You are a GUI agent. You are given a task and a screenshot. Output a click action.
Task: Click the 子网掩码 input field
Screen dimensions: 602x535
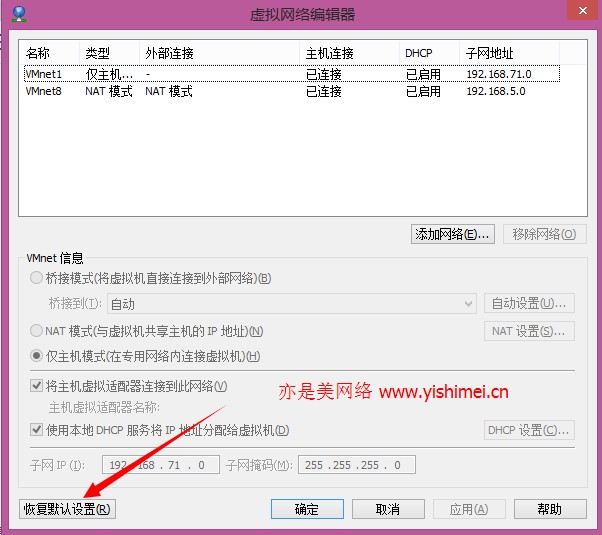(x=357, y=465)
